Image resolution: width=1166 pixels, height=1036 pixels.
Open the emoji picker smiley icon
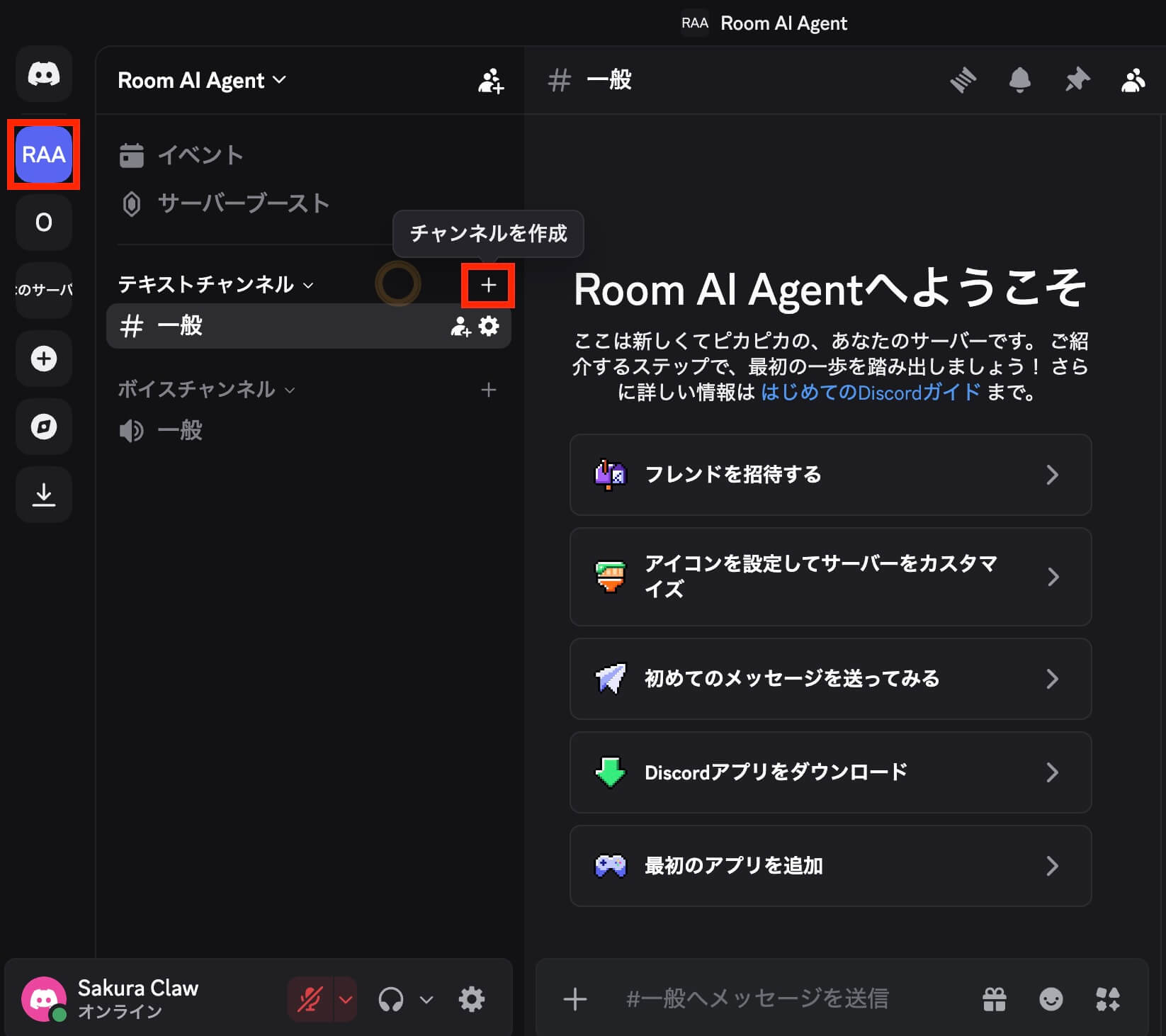[x=1051, y=999]
